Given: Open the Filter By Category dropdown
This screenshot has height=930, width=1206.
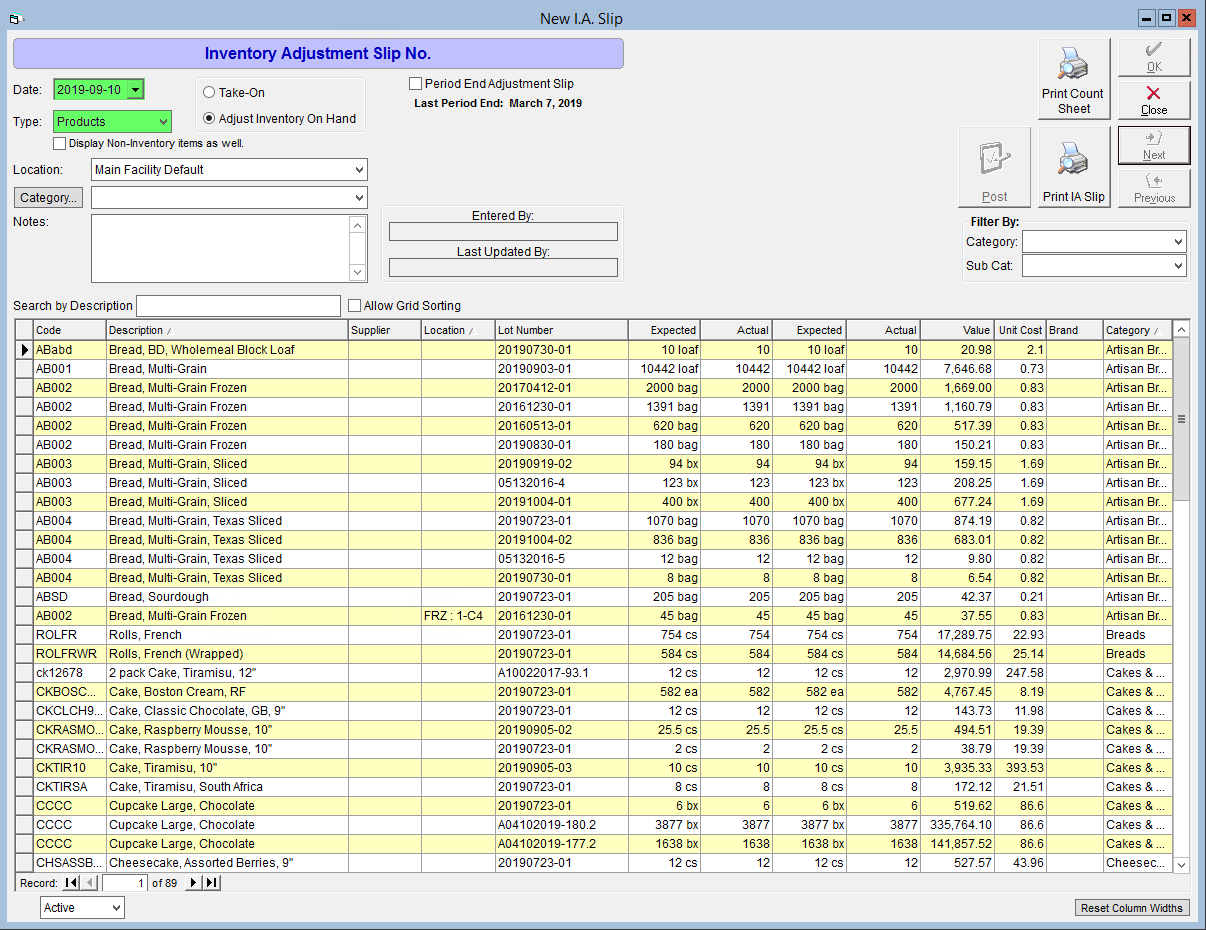Looking at the screenshot, I should click(1178, 242).
